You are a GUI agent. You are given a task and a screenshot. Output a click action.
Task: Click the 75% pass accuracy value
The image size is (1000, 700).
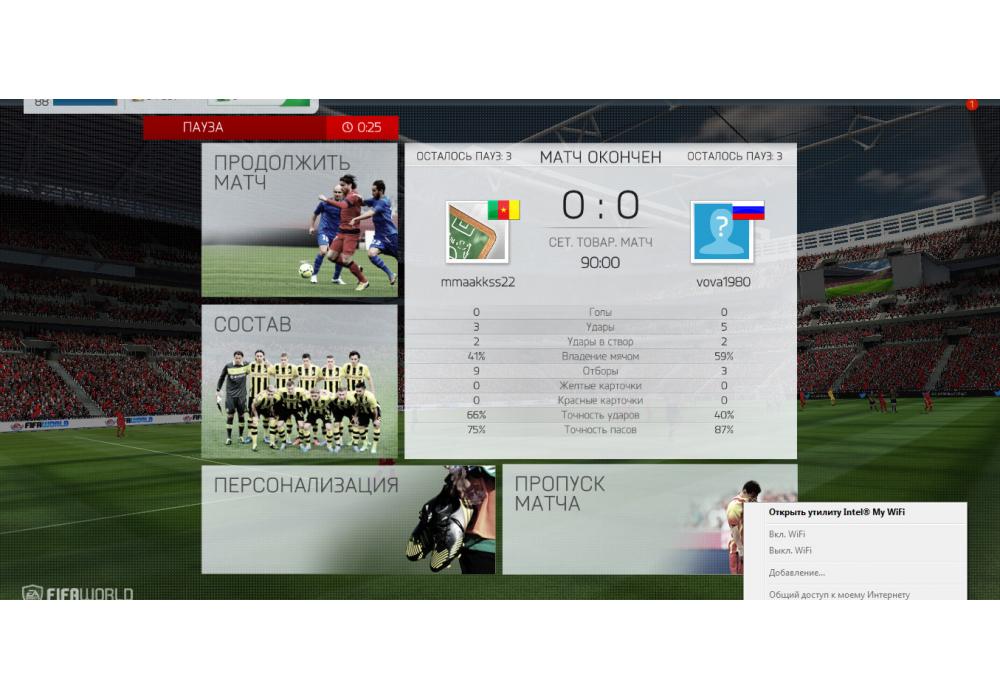476,430
